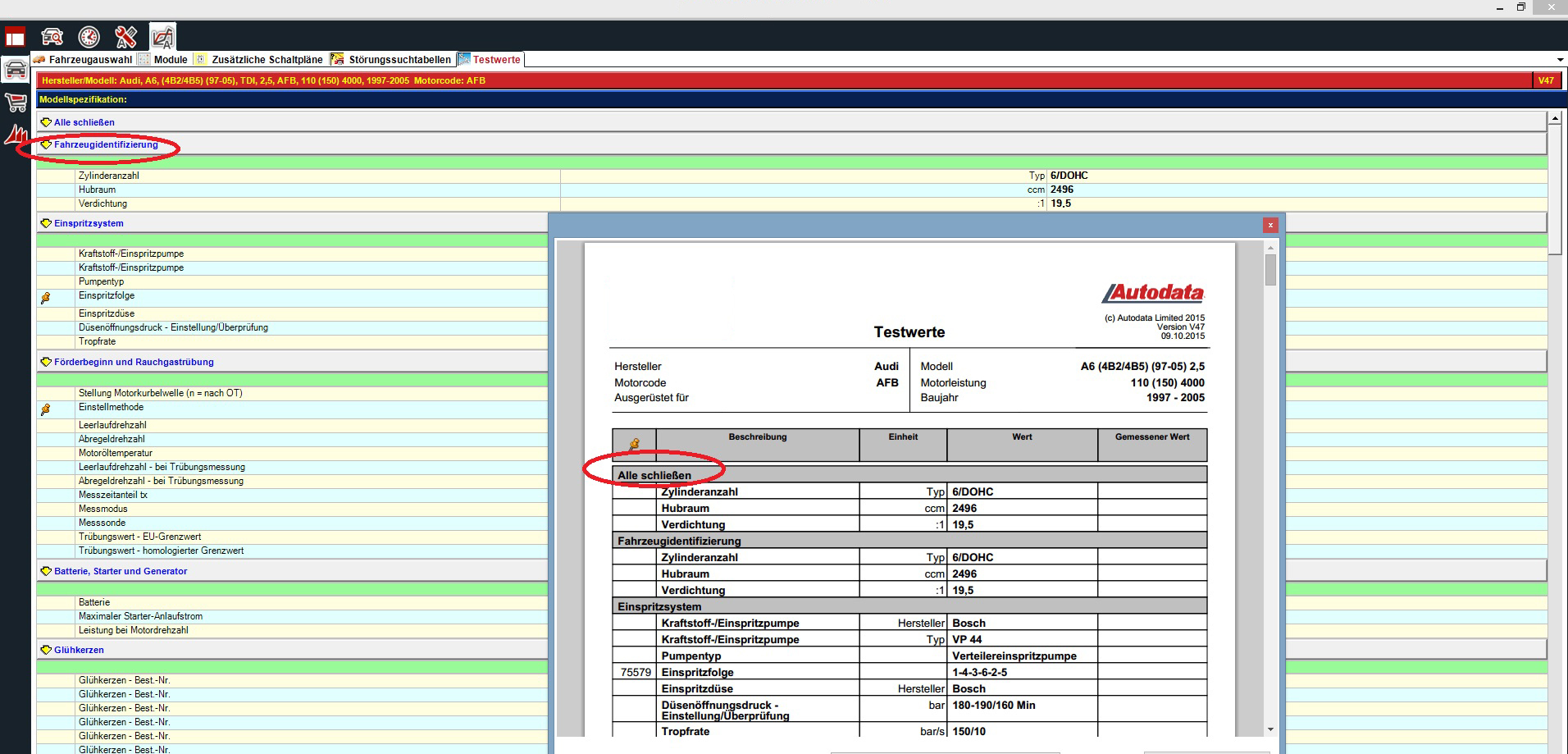Click the Modellspezifikation header bar
Image resolution: width=1568 pixels, height=754 pixels.
tap(802, 99)
